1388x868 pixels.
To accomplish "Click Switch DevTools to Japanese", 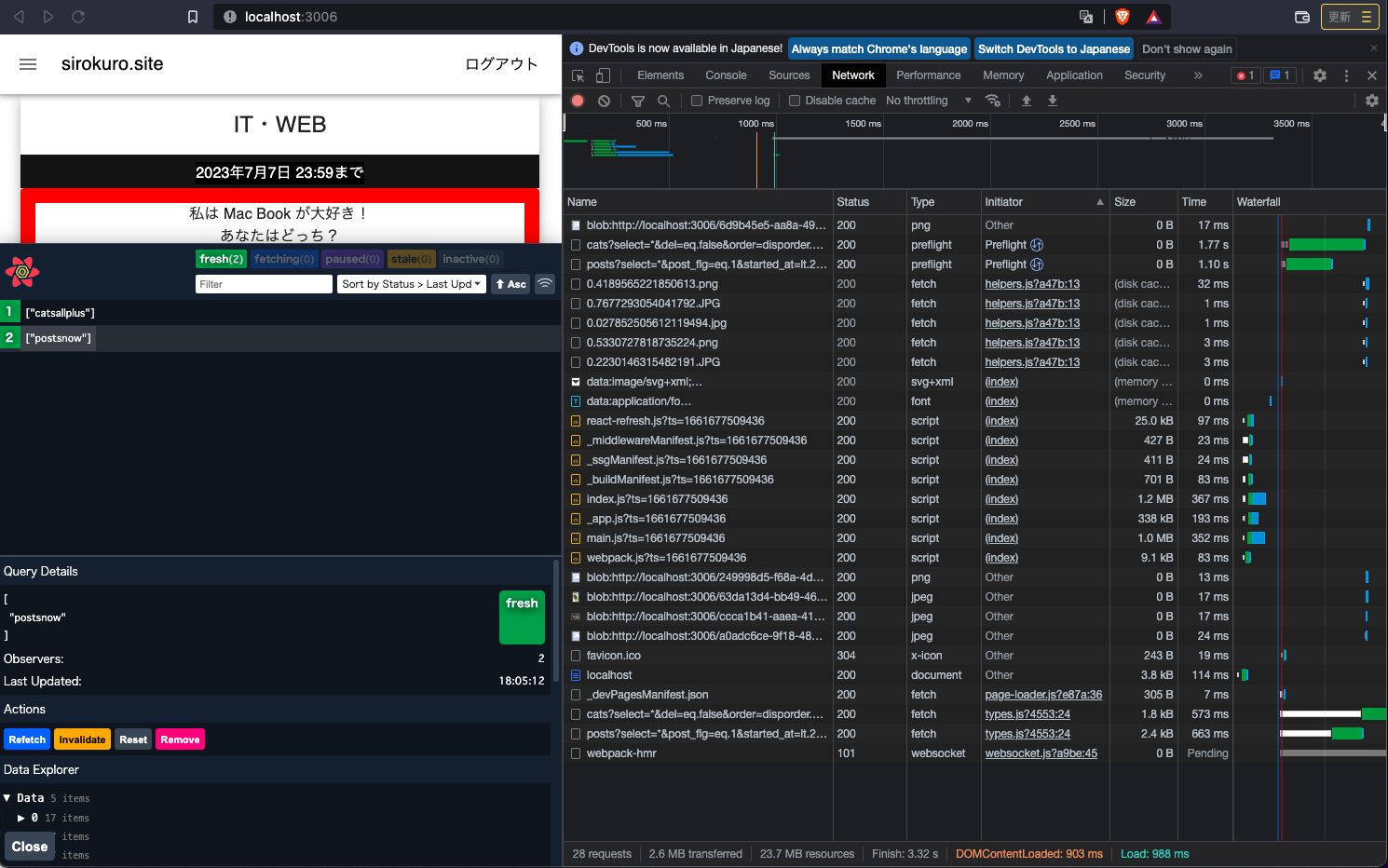I will coord(1054,49).
